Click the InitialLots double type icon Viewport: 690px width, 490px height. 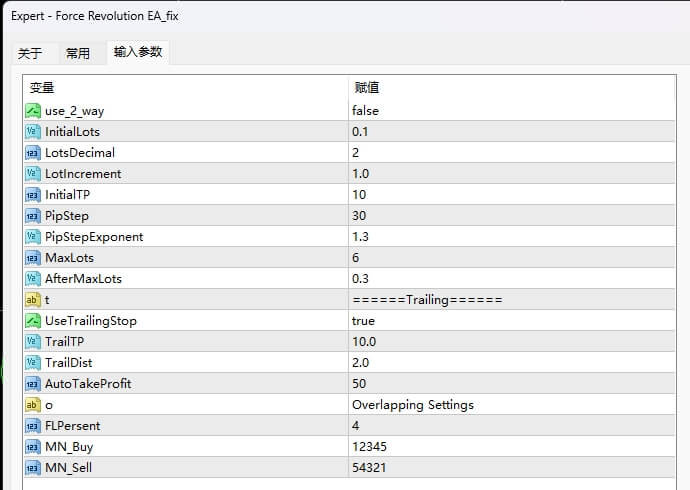32,132
